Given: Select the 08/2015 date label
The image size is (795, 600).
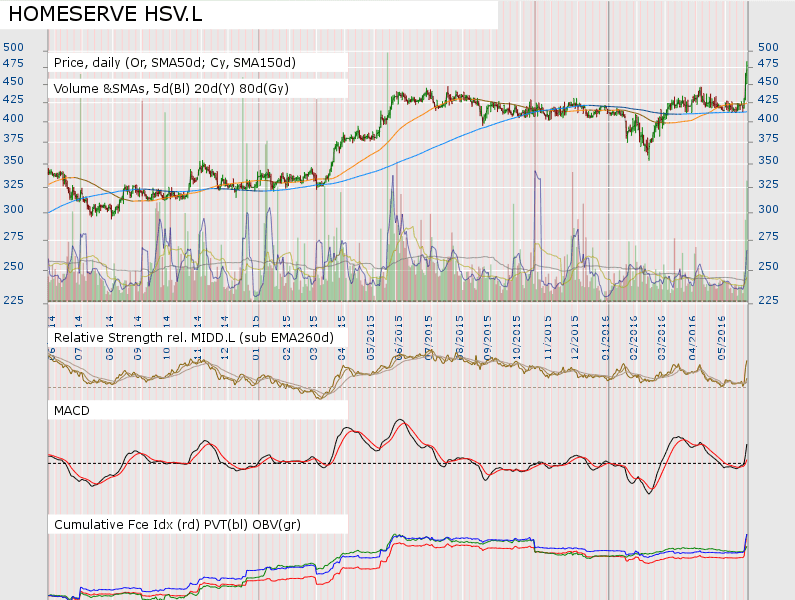Looking at the screenshot, I should pos(459,338).
